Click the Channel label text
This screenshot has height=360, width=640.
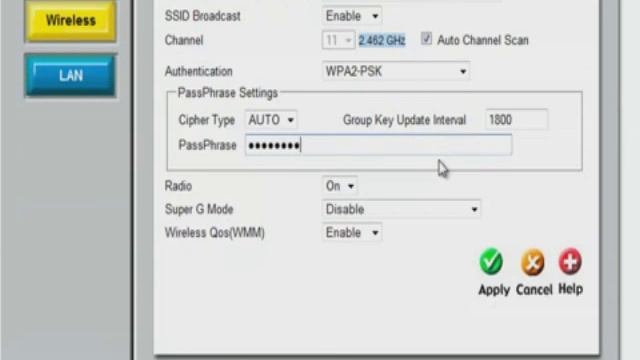(x=184, y=40)
